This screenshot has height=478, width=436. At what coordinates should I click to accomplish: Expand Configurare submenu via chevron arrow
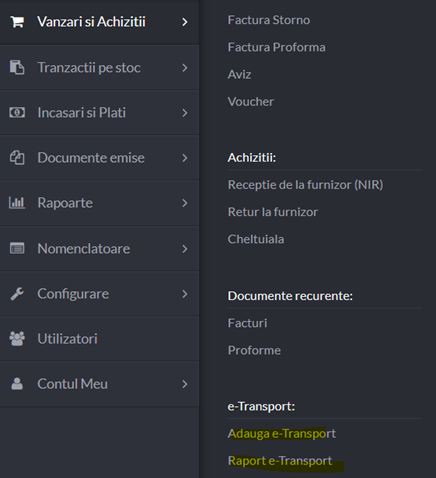click(x=185, y=294)
